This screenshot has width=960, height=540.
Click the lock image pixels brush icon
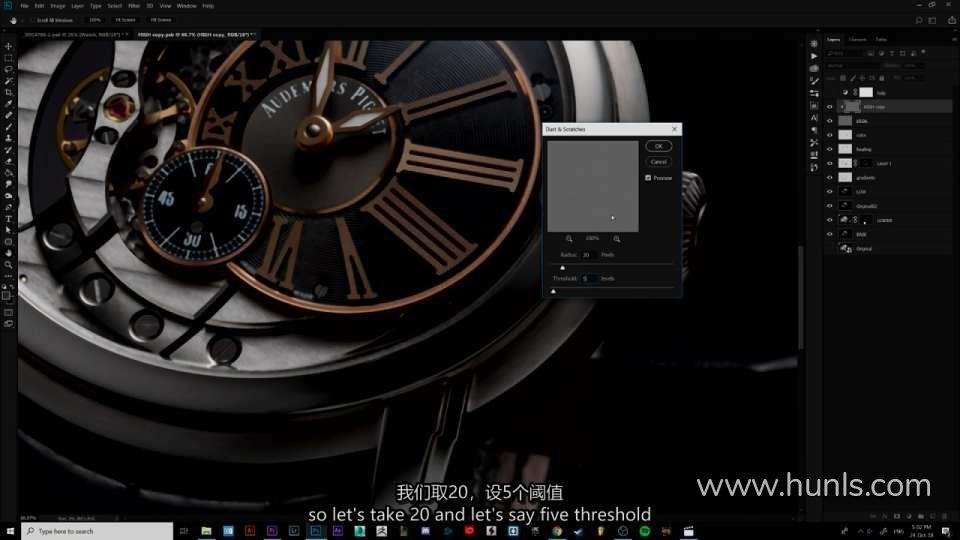click(x=852, y=78)
